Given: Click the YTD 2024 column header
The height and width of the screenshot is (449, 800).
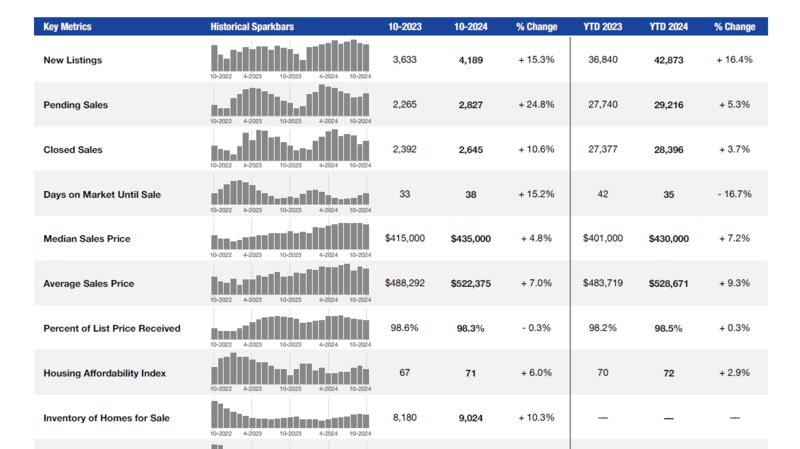Looking at the screenshot, I should click(x=670, y=26).
